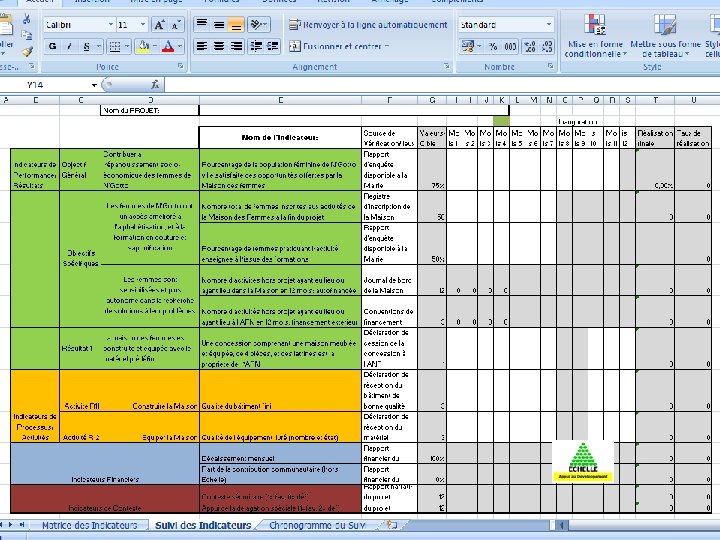This screenshot has width=720, height=540.
Task: Click the Name Box showing Y14
Action: tap(45, 85)
